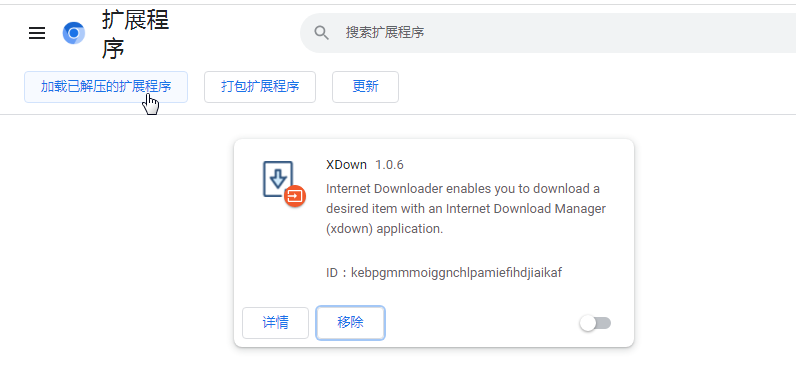Focus the 搜索扩展程序 search field

tap(548, 33)
